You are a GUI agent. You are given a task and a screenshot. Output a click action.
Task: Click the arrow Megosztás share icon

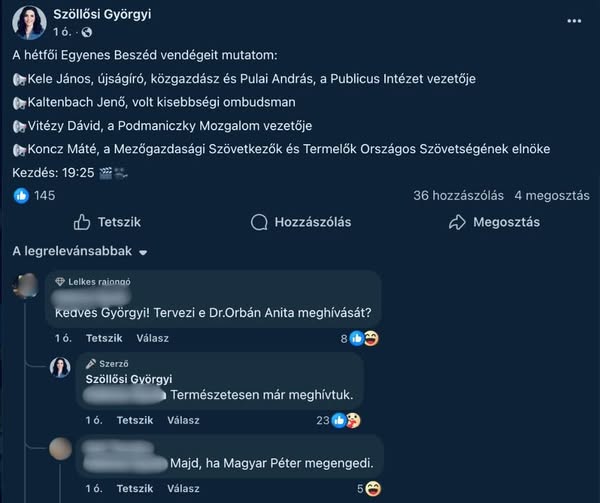[x=457, y=222]
